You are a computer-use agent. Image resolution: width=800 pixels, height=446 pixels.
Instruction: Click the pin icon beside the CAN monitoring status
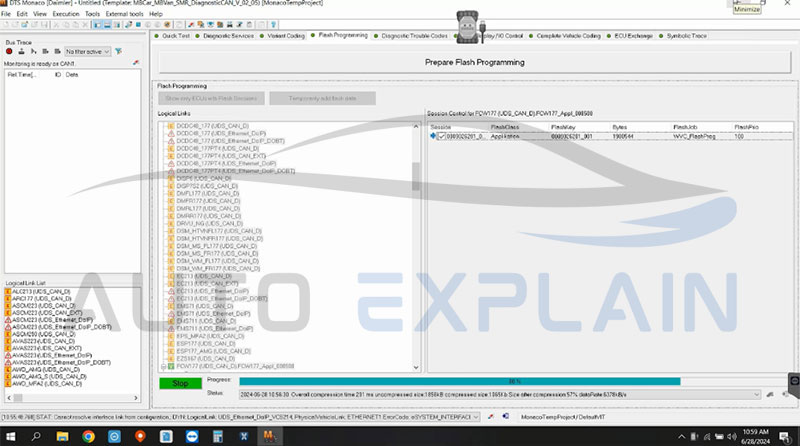136,63
